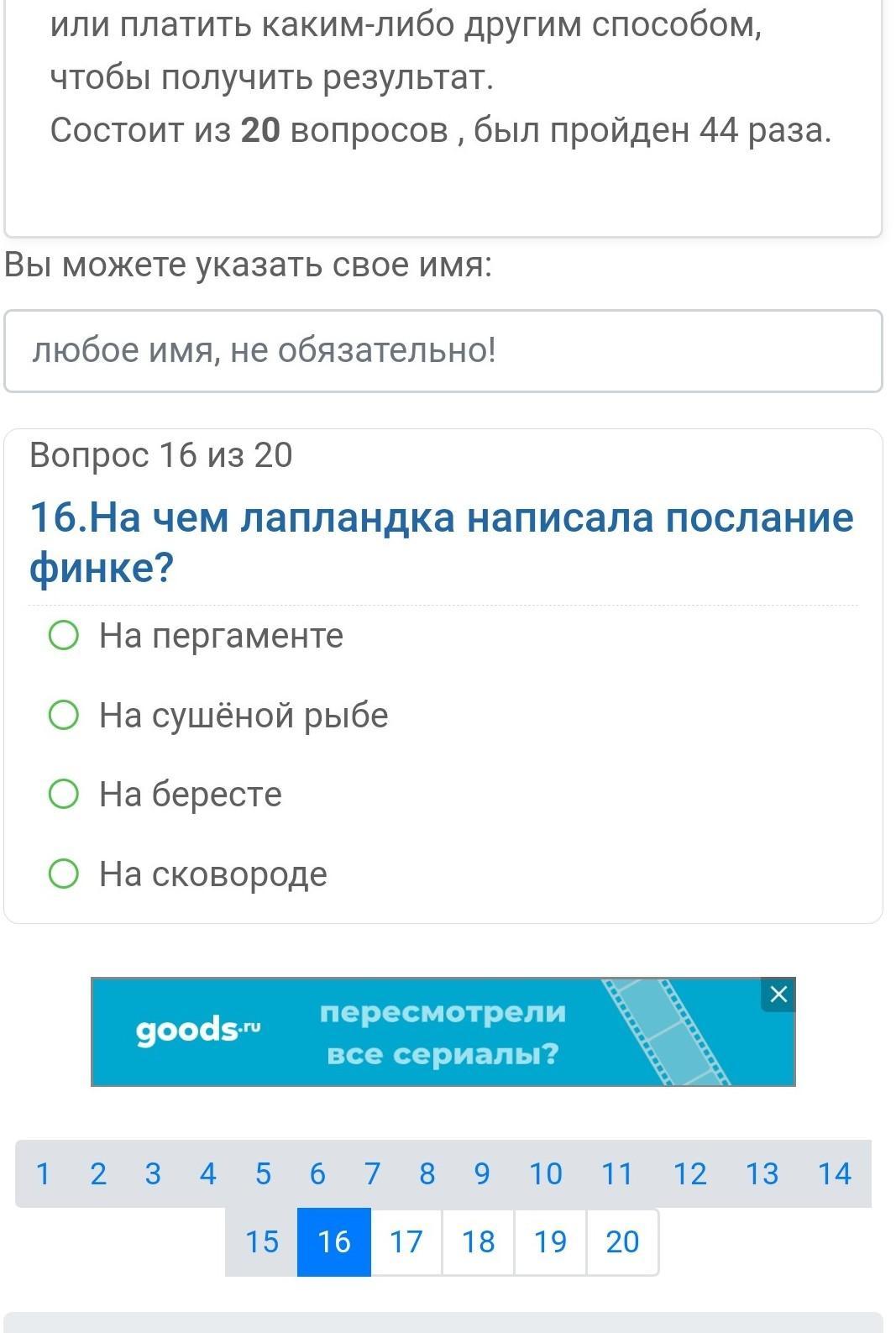
Task: Open question 14 in the pagination
Action: tap(835, 1173)
